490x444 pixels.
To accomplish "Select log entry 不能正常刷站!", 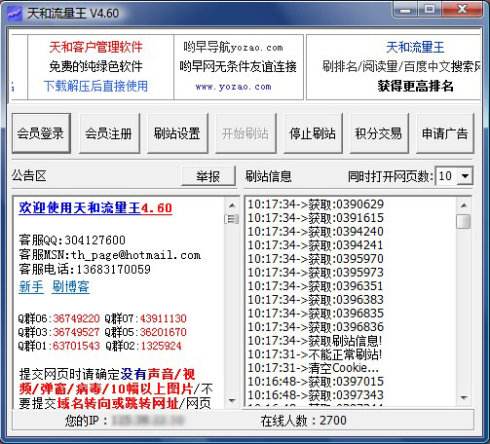I will (x=315, y=354).
